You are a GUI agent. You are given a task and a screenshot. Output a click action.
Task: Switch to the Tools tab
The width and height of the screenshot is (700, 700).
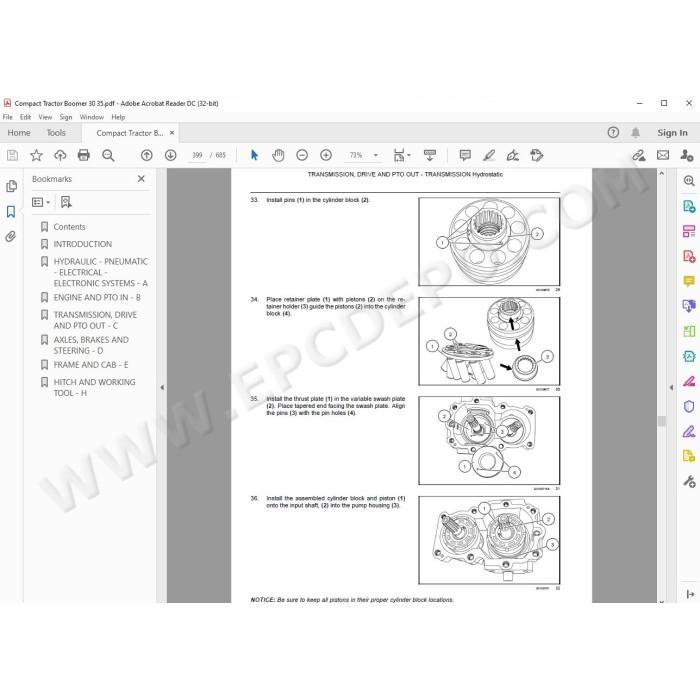click(x=56, y=133)
